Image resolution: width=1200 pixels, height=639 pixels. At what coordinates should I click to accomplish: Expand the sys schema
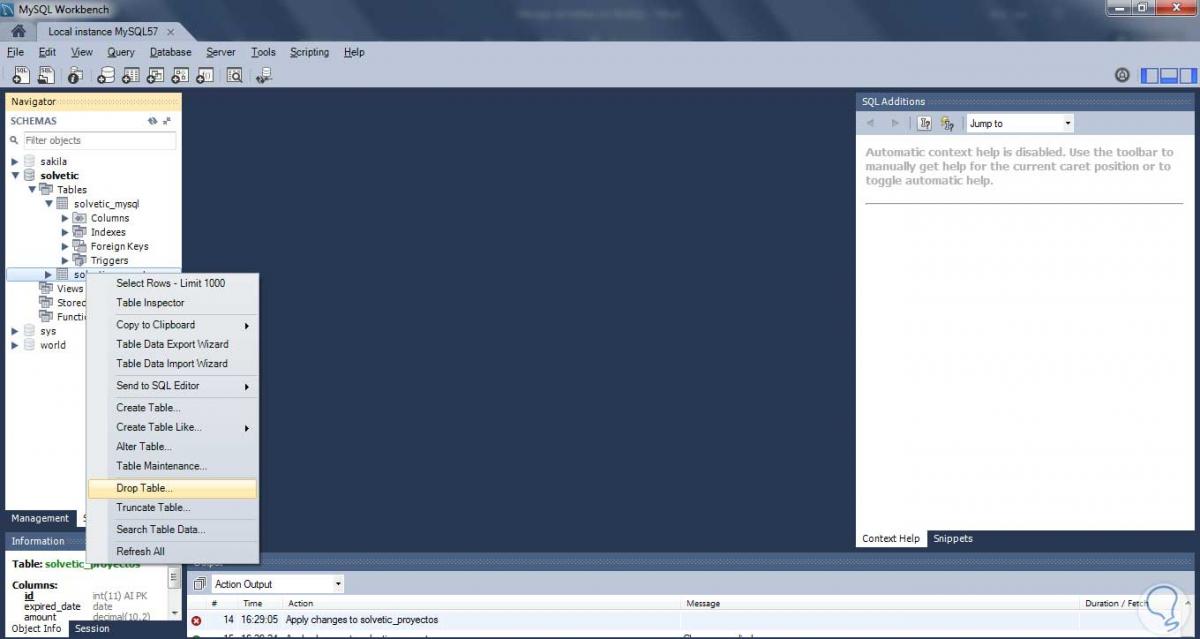(15, 331)
